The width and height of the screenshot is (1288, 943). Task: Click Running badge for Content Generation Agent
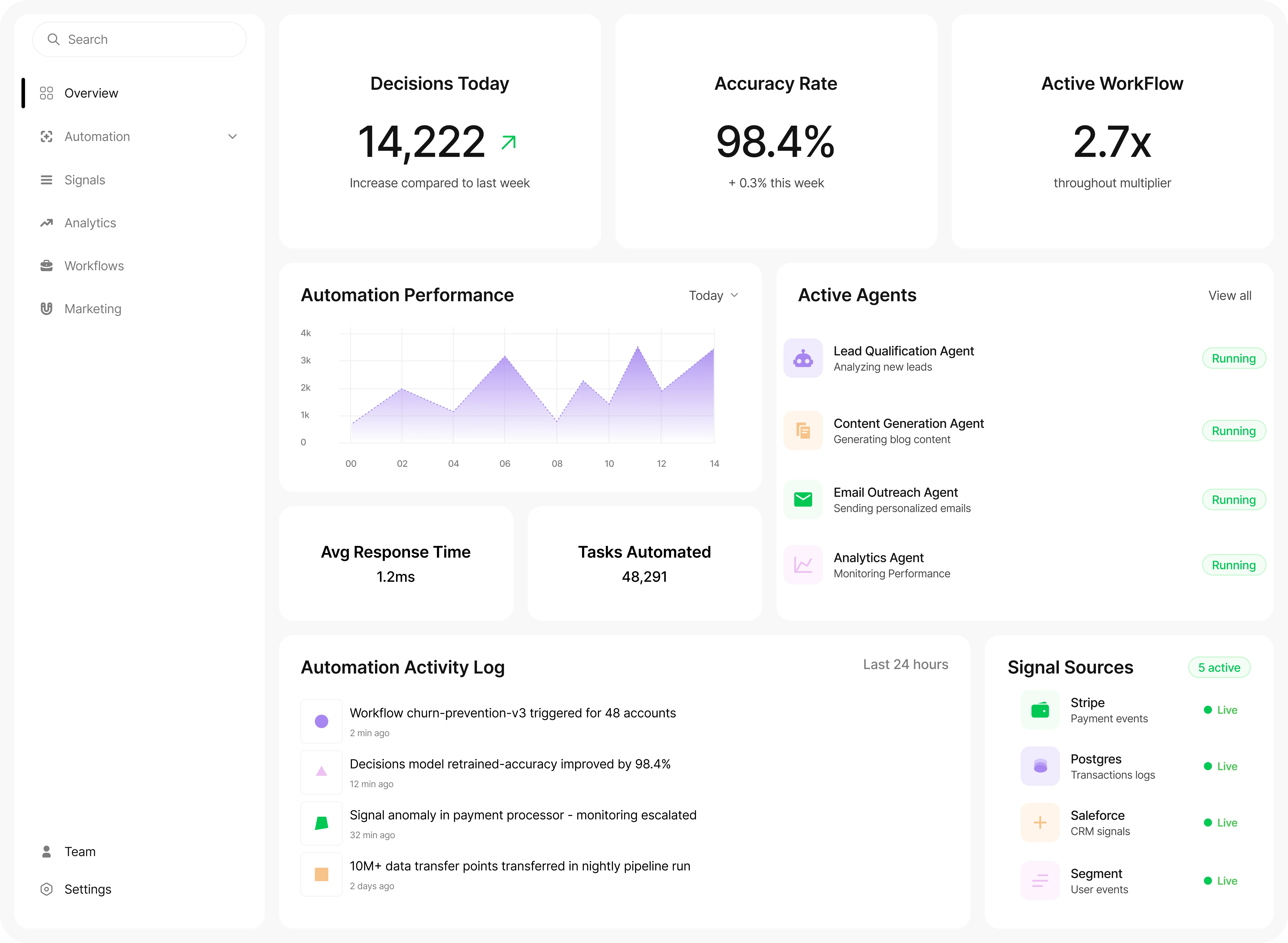(1234, 431)
